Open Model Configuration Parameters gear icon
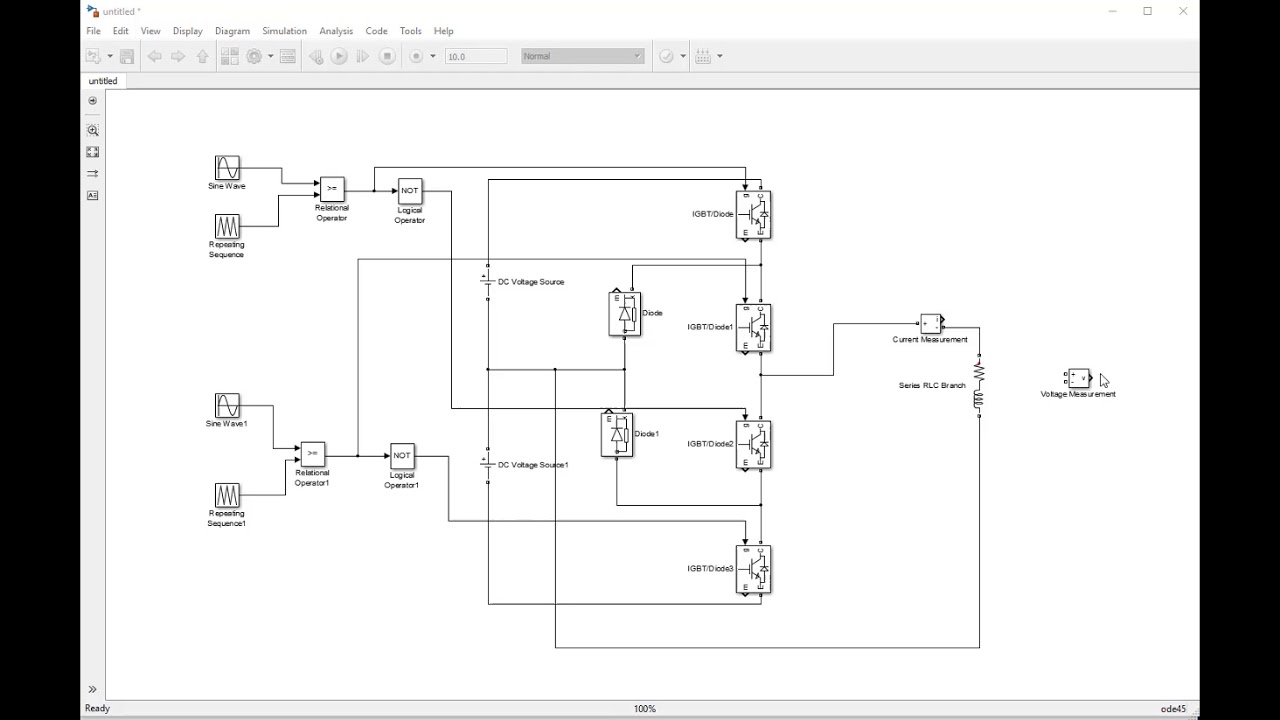The image size is (1280, 720). click(x=254, y=56)
